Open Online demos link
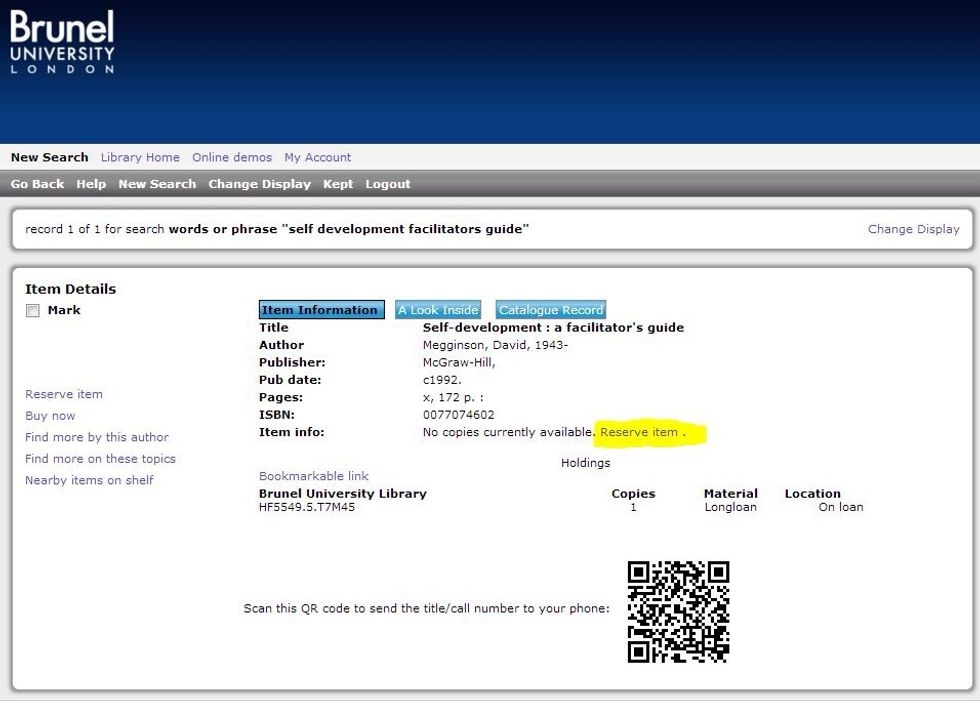The image size is (980, 701). tap(232, 157)
